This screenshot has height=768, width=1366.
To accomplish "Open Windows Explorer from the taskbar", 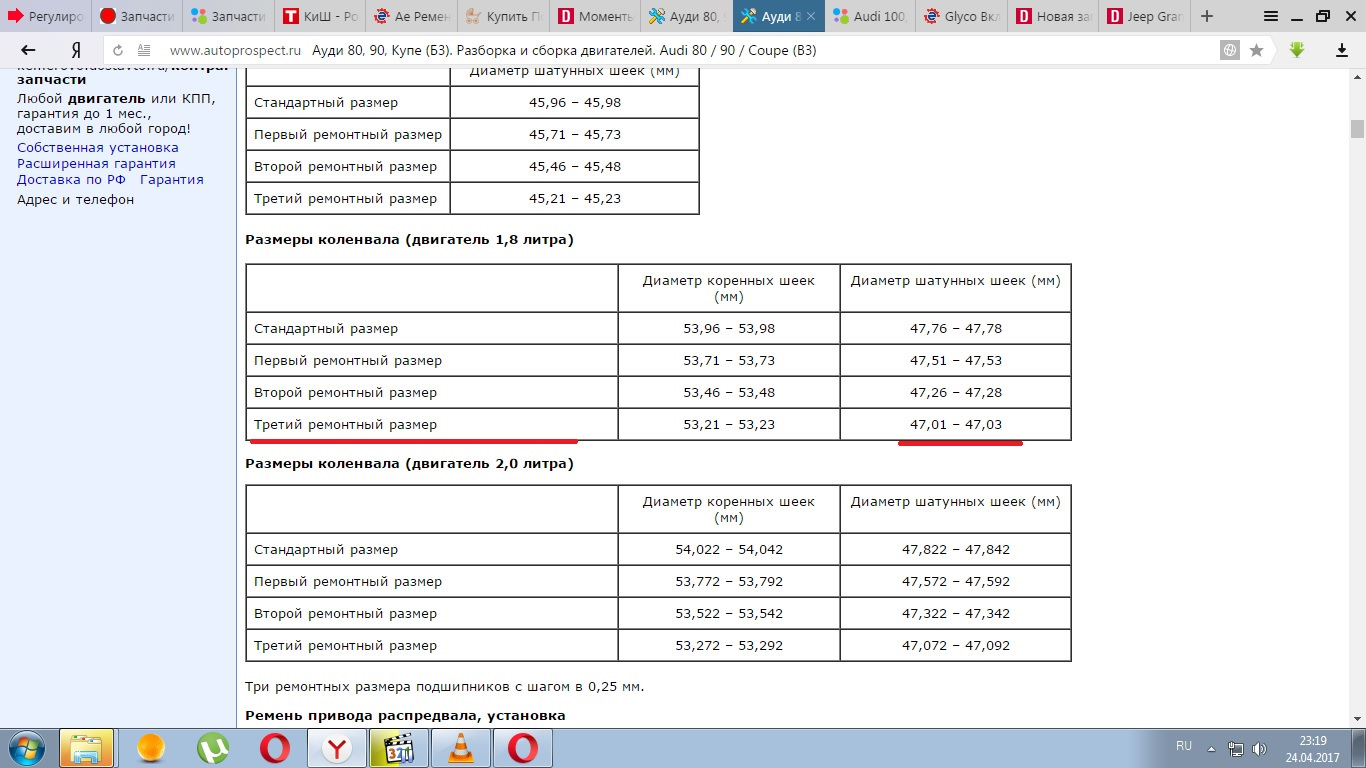I will (x=86, y=748).
